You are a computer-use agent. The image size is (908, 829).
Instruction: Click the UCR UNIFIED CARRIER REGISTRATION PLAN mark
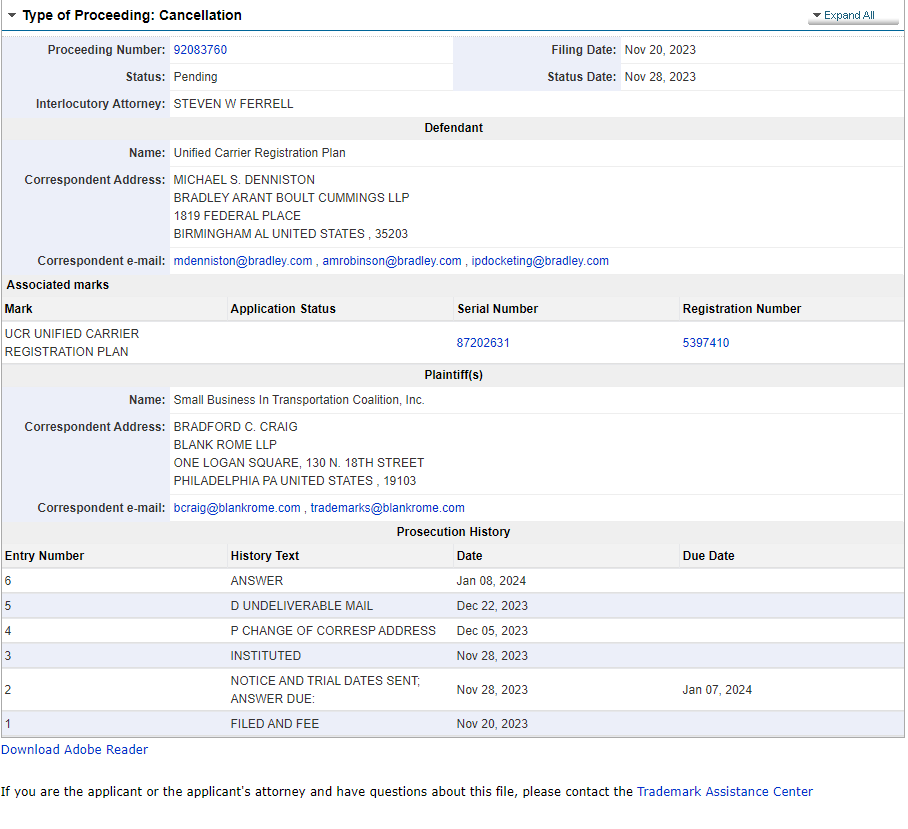pyautogui.click(x=72, y=343)
